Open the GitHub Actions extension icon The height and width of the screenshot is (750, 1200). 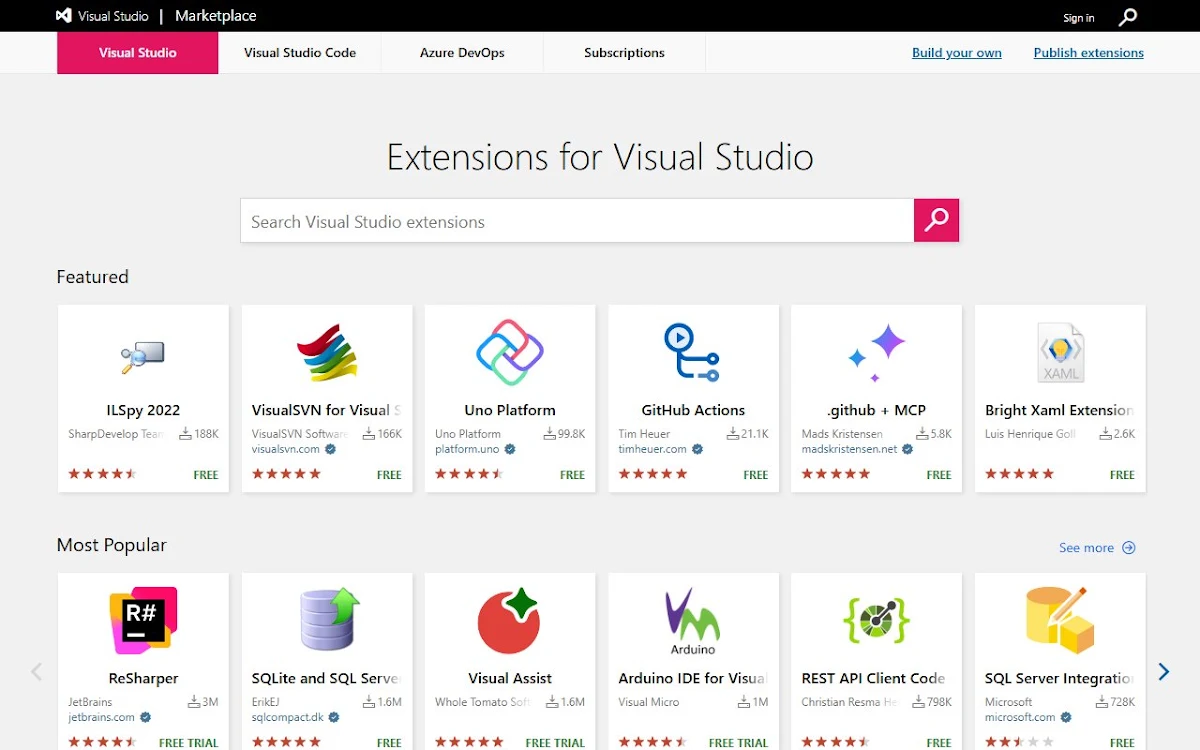pyautogui.click(x=692, y=352)
